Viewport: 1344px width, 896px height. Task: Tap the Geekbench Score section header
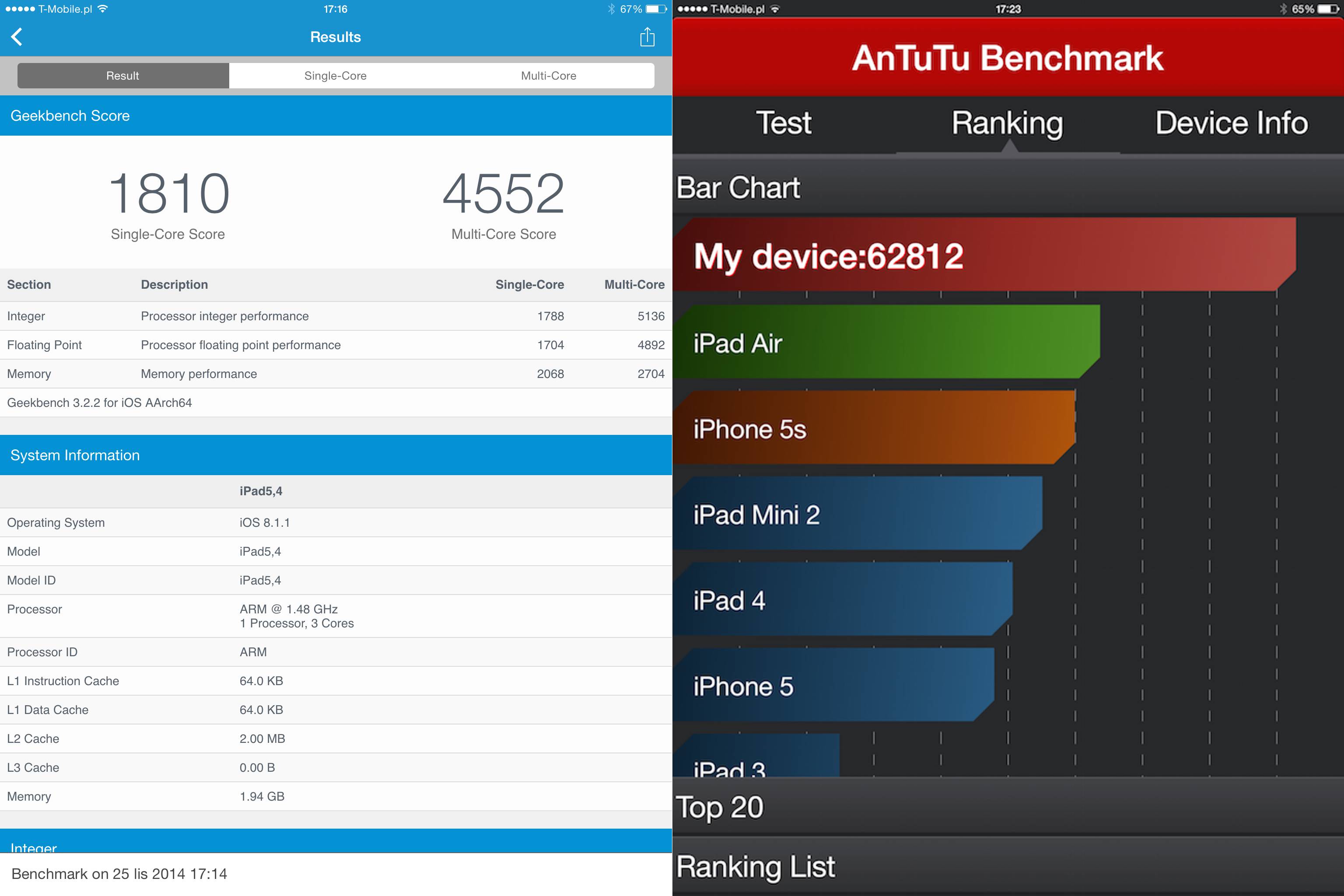[x=336, y=115]
